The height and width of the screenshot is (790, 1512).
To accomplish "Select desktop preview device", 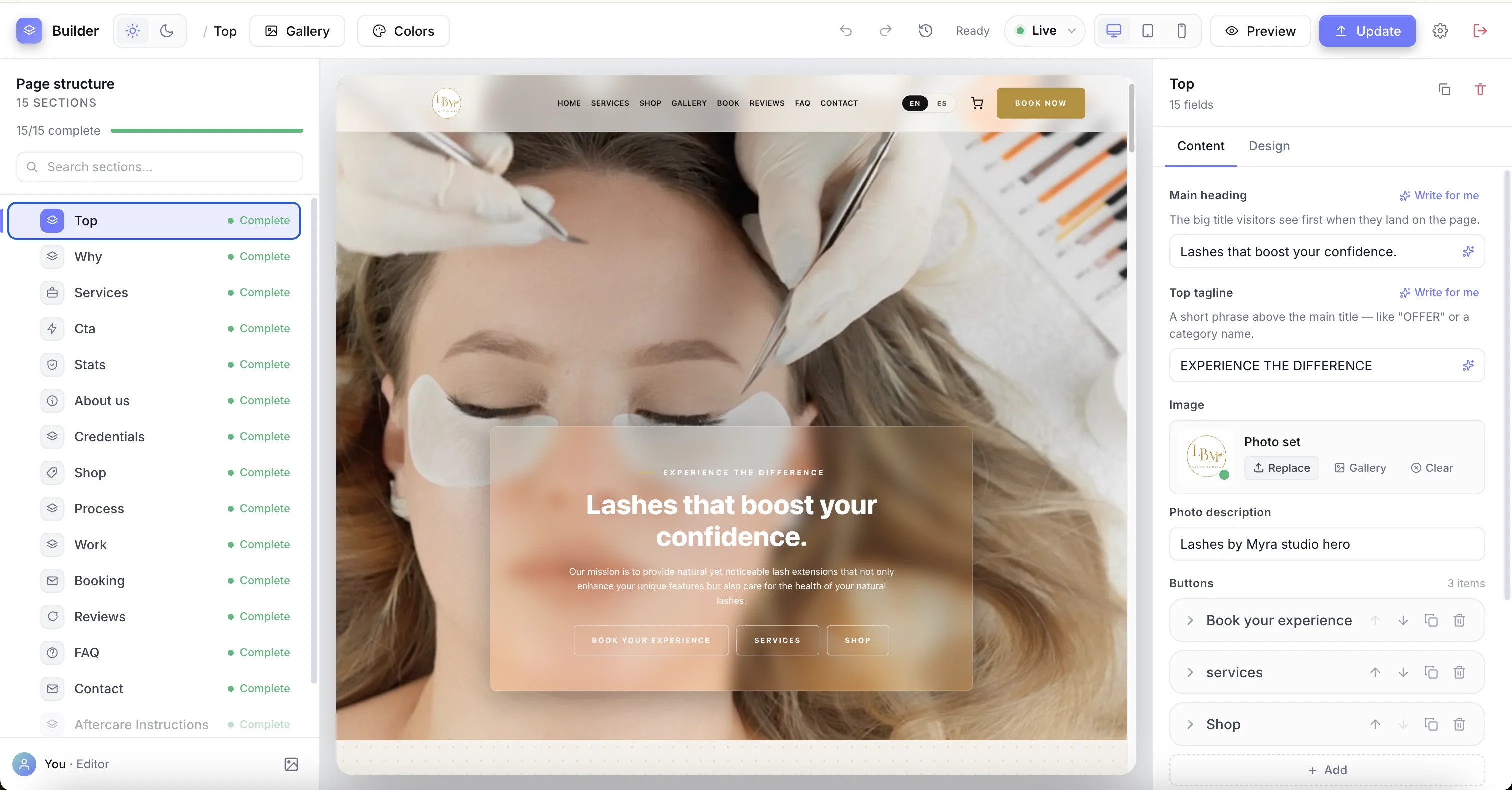I will tap(1113, 30).
